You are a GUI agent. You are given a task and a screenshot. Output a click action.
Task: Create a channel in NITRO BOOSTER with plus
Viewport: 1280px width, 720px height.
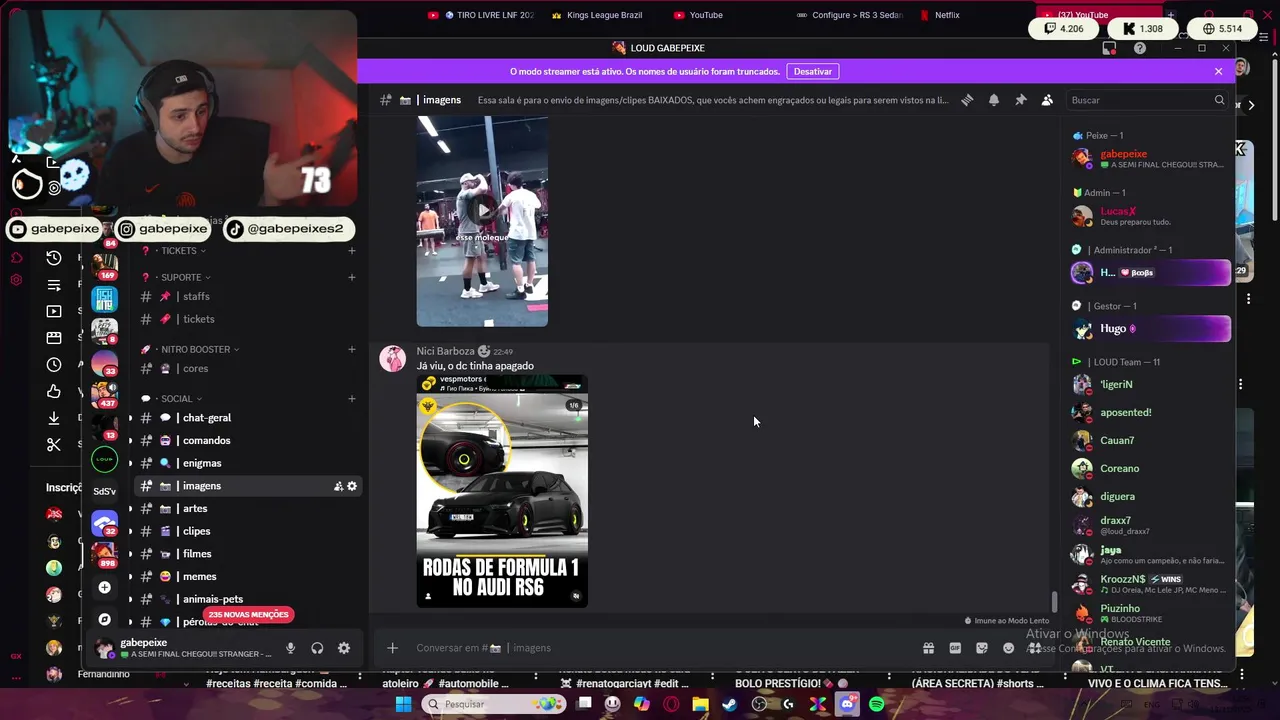coord(352,349)
